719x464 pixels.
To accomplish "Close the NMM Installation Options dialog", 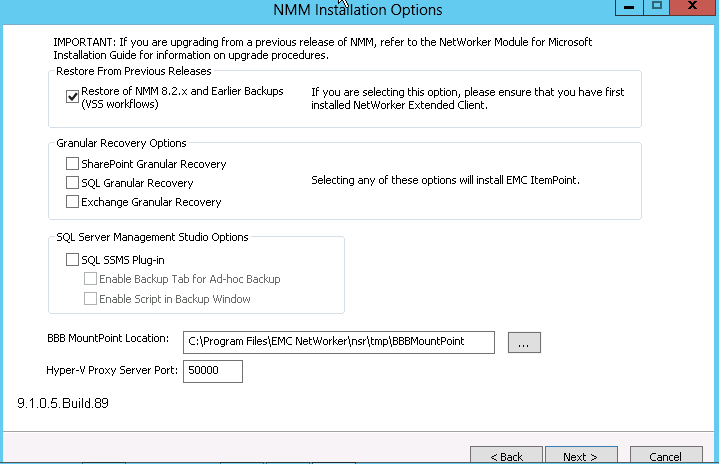I will (x=692, y=7).
